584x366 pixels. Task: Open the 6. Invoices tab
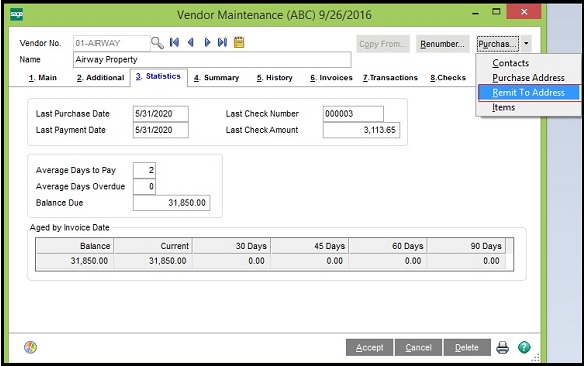[x=331, y=77]
